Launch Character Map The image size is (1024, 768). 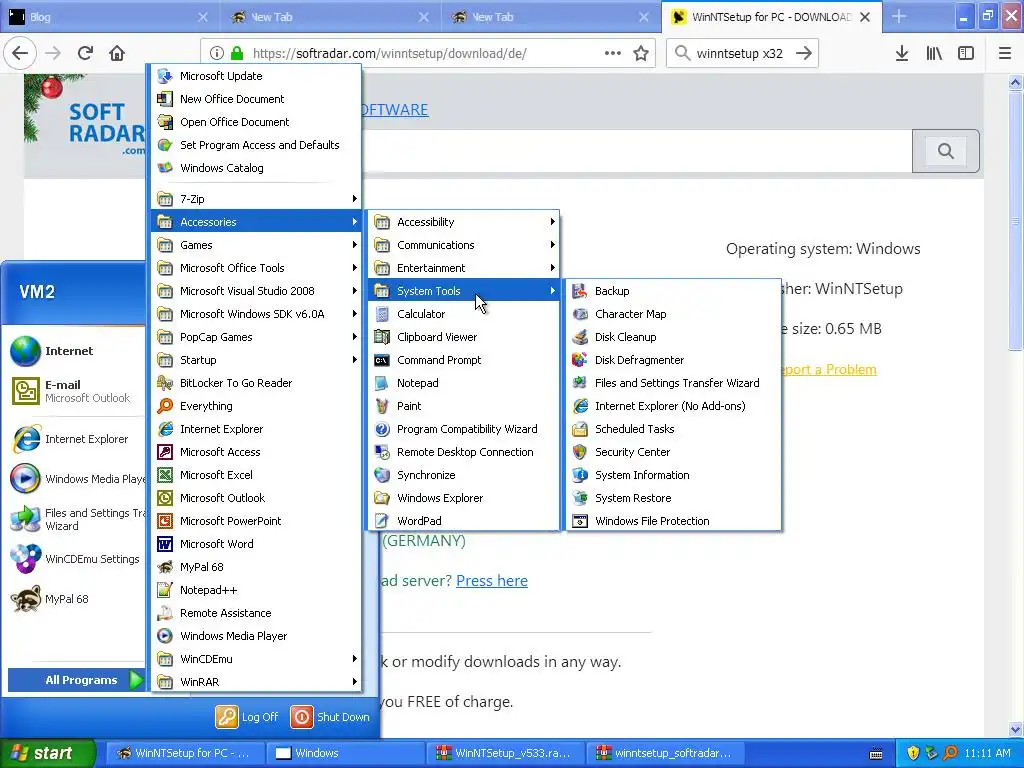pos(673,313)
